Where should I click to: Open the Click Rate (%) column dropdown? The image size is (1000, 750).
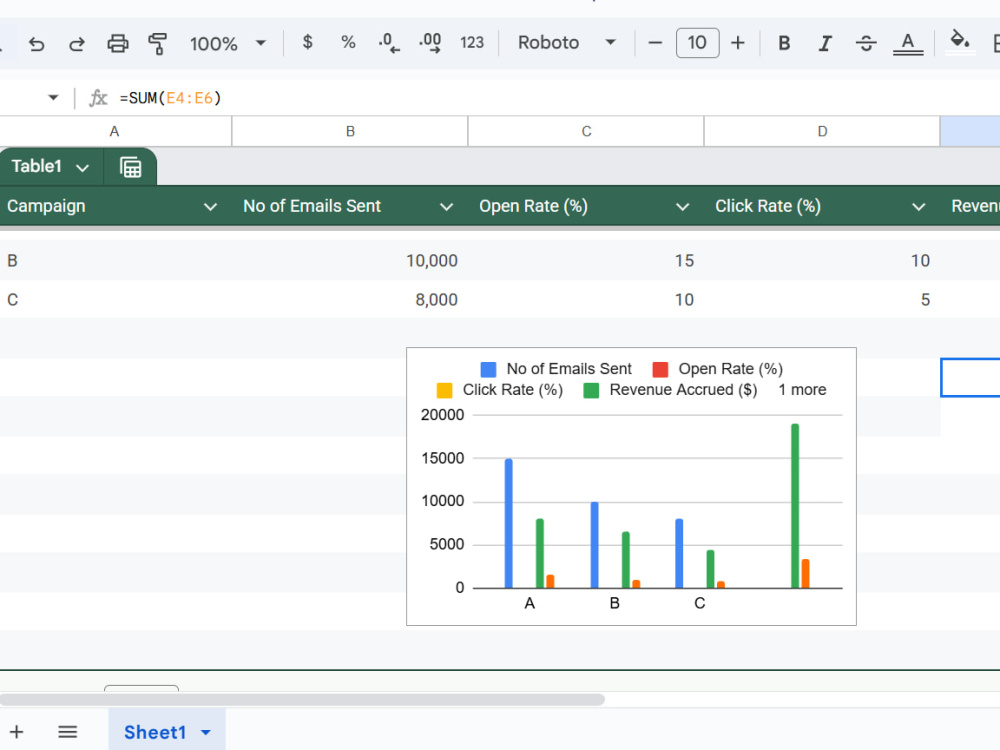(x=918, y=207)
